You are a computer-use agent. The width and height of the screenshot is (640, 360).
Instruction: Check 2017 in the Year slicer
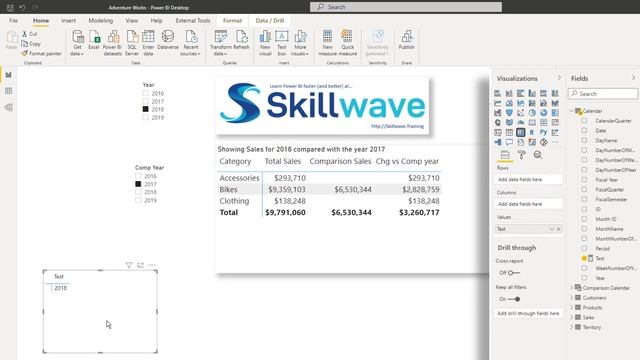[x=146, y=101]
